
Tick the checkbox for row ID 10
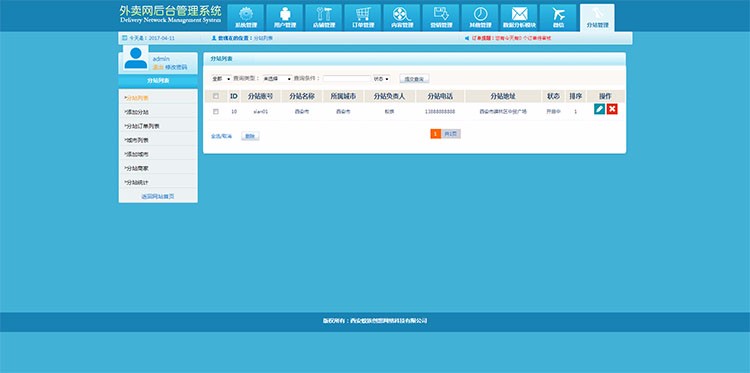(x=216, y=111)
